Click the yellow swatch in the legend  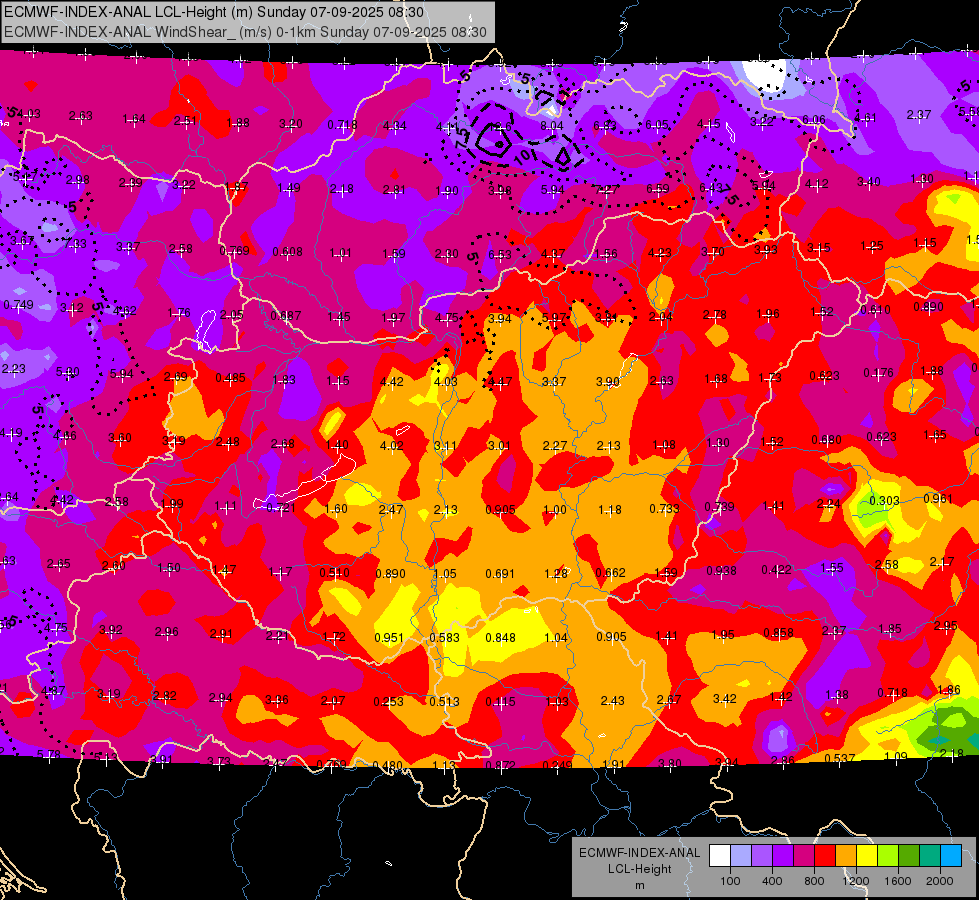(x=867, y=855)
